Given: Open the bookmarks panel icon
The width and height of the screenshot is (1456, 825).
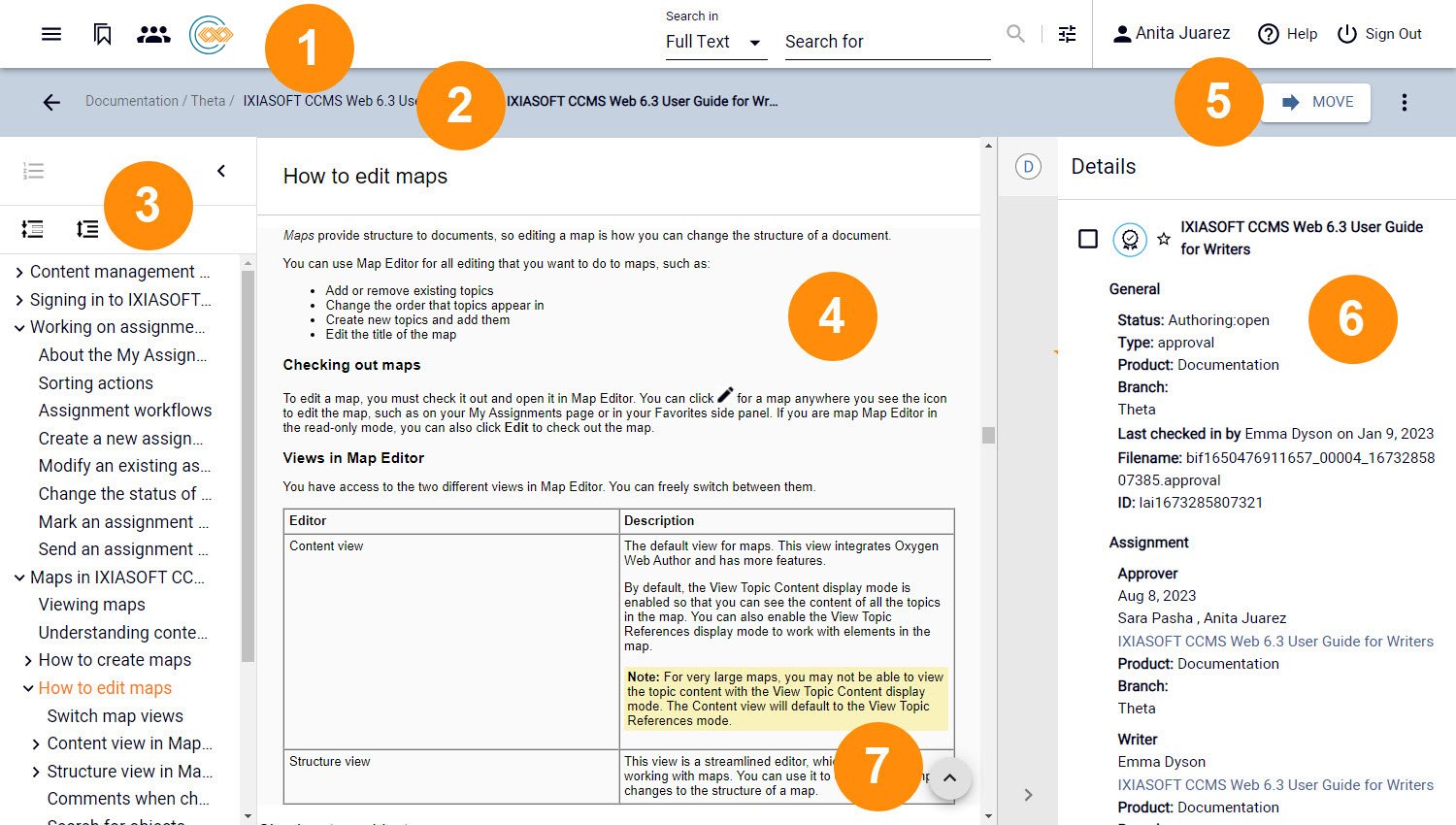Looking at the screenshot, I should [x=102, y=34].
